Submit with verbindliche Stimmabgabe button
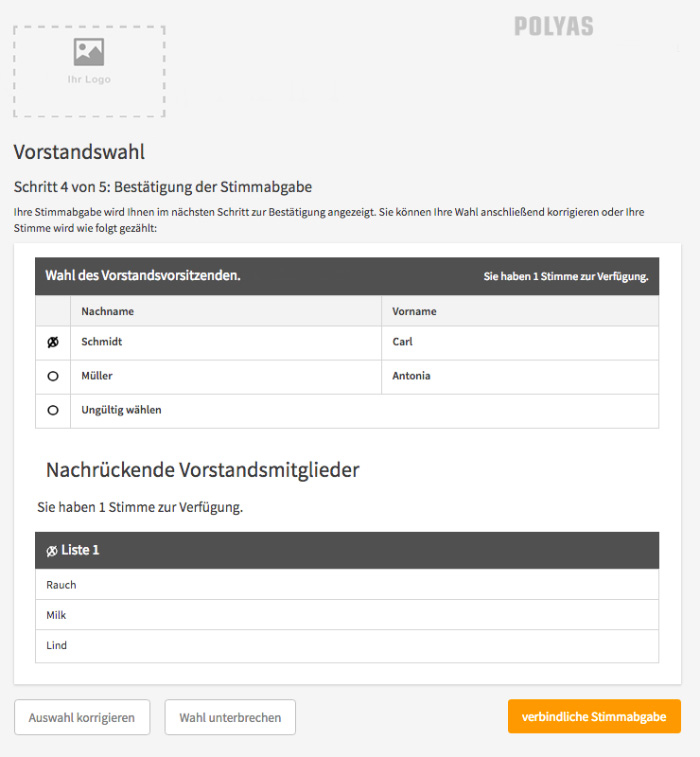The image size is (700, 757). pyautogui.click(x=594, y=716)
